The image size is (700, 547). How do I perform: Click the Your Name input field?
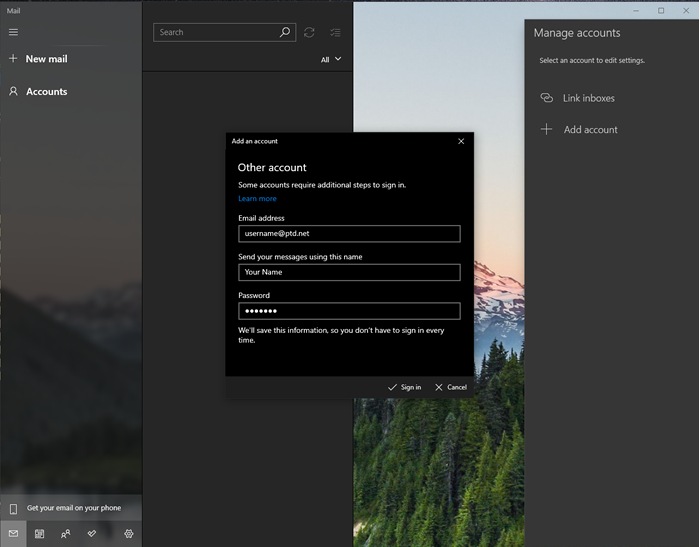pyautogui.click(x=349, y=272)
